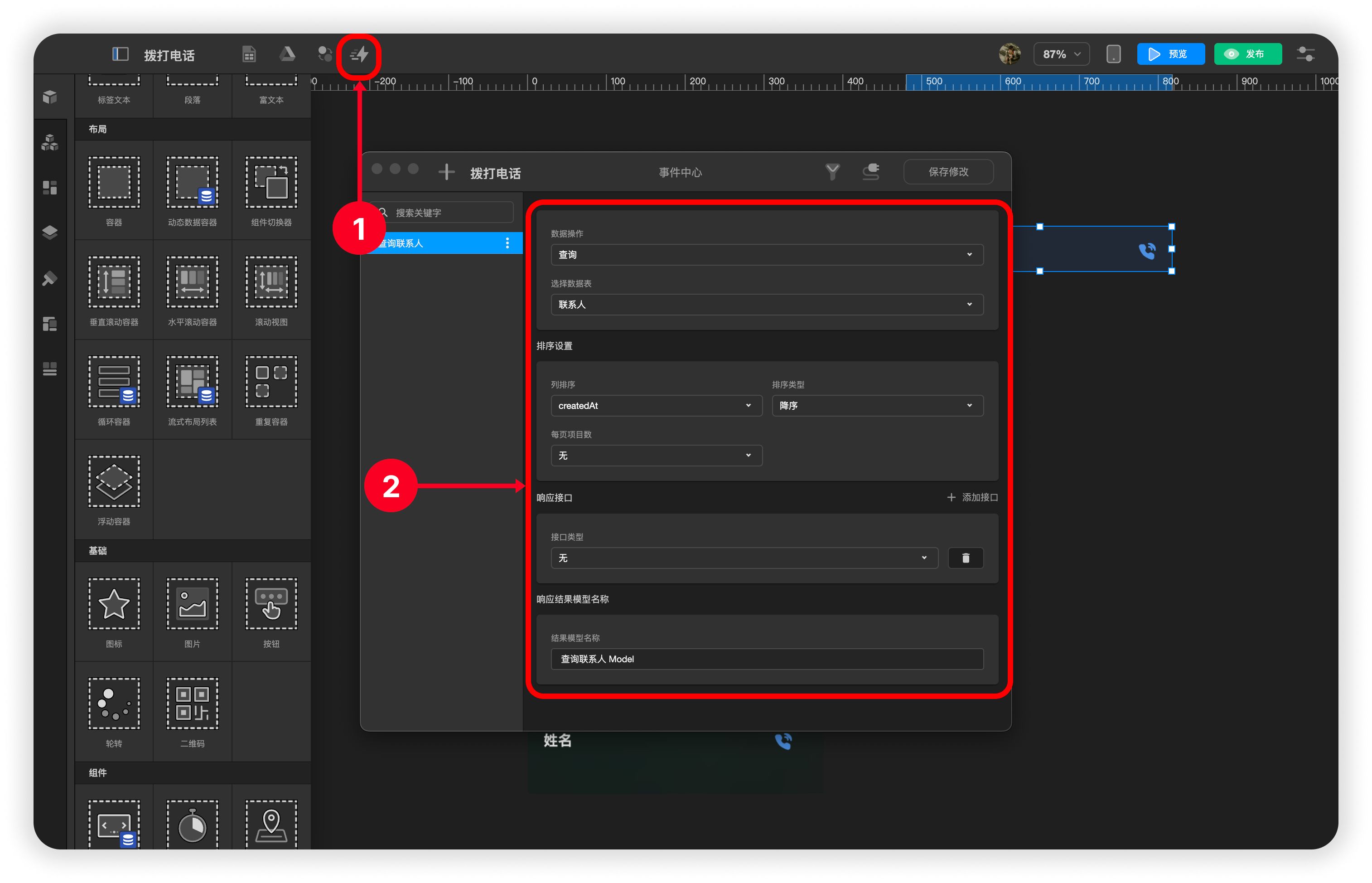Click the sidebar panel toggle icon
1372x883 pixels.
tap(120, 54)
